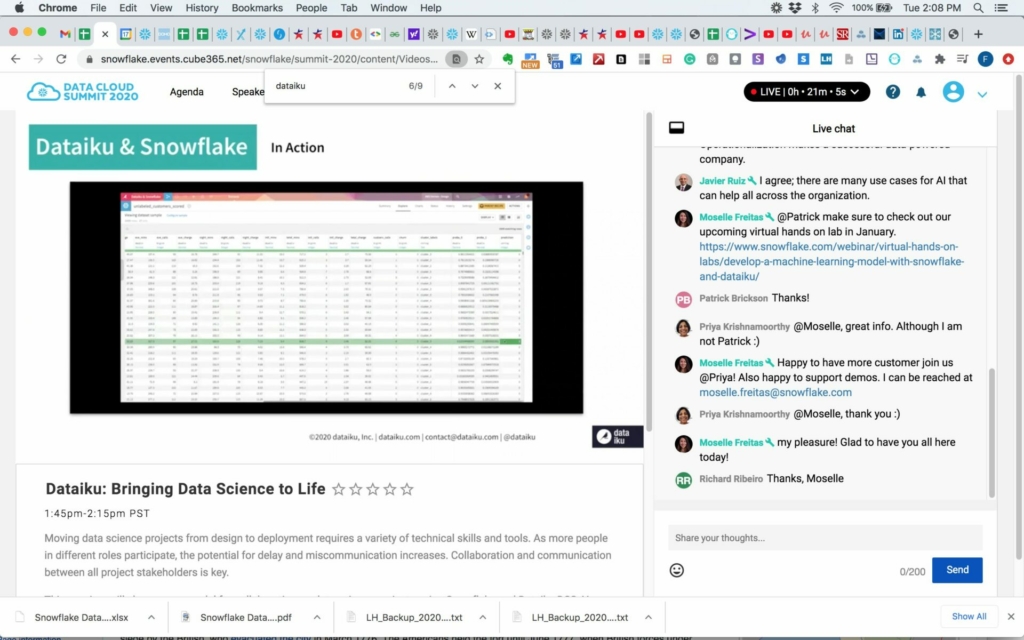Screen dimensions: 1024x640
Task: Click the Share your thoughts input
Action: (825, 537)
